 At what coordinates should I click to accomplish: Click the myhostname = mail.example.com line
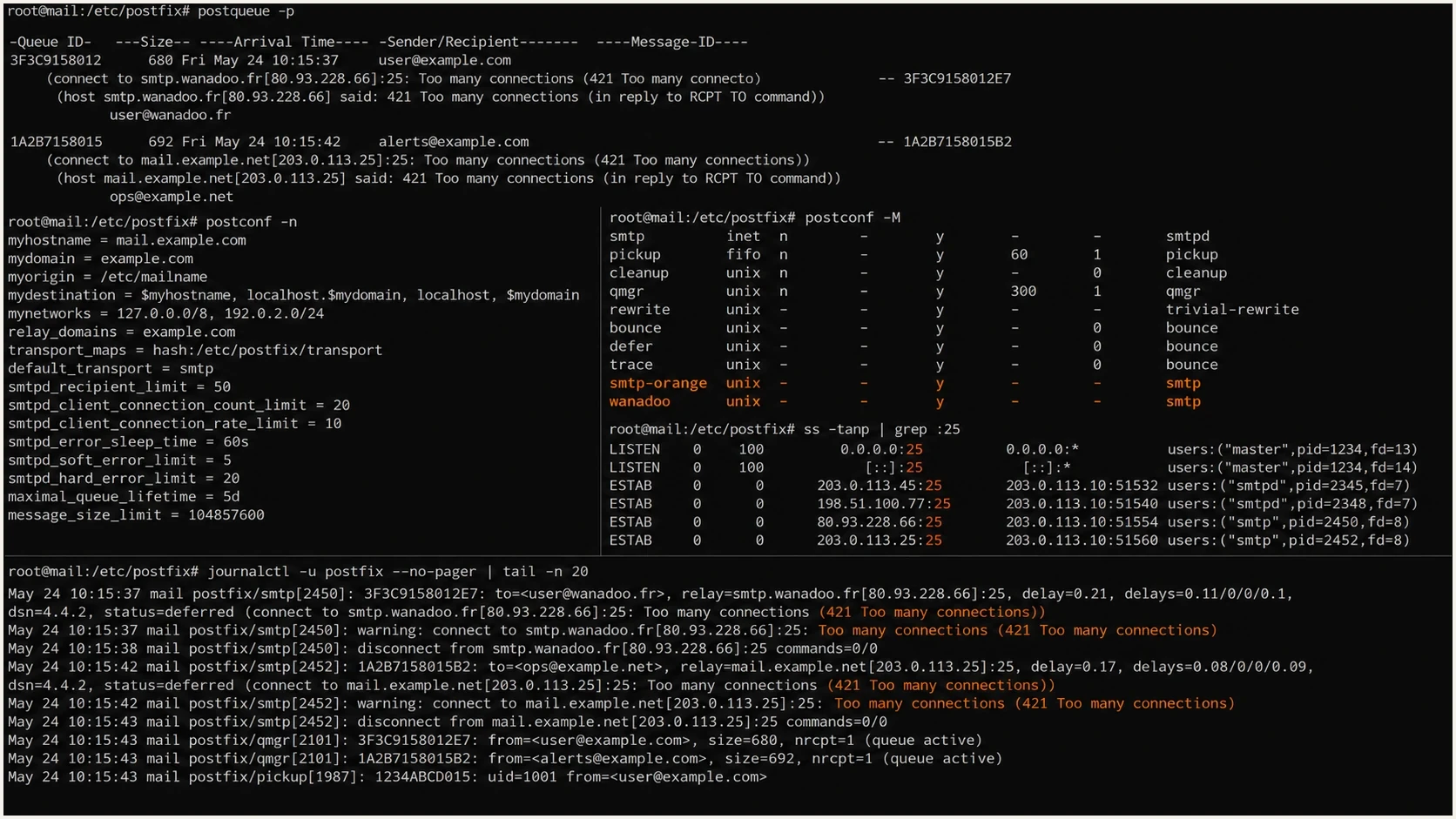[127, 240]
